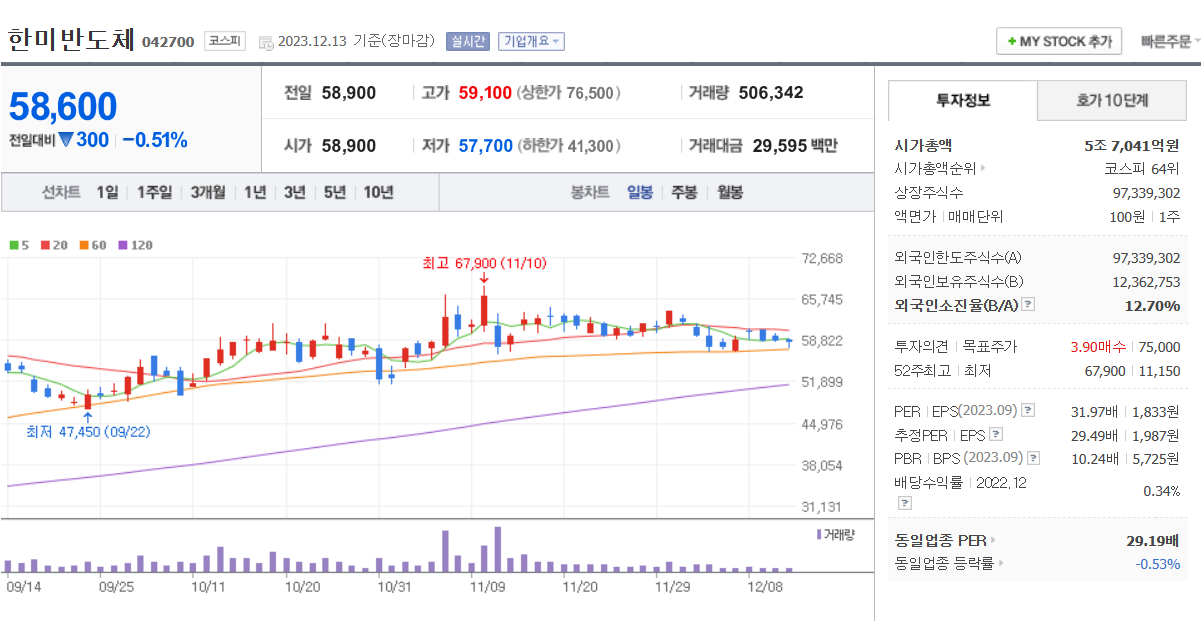The width and height of the screenshot is (1203, 621).
Task: Click the 외국인보유주식수 value 12,362,753
Action: (1146, 282)
